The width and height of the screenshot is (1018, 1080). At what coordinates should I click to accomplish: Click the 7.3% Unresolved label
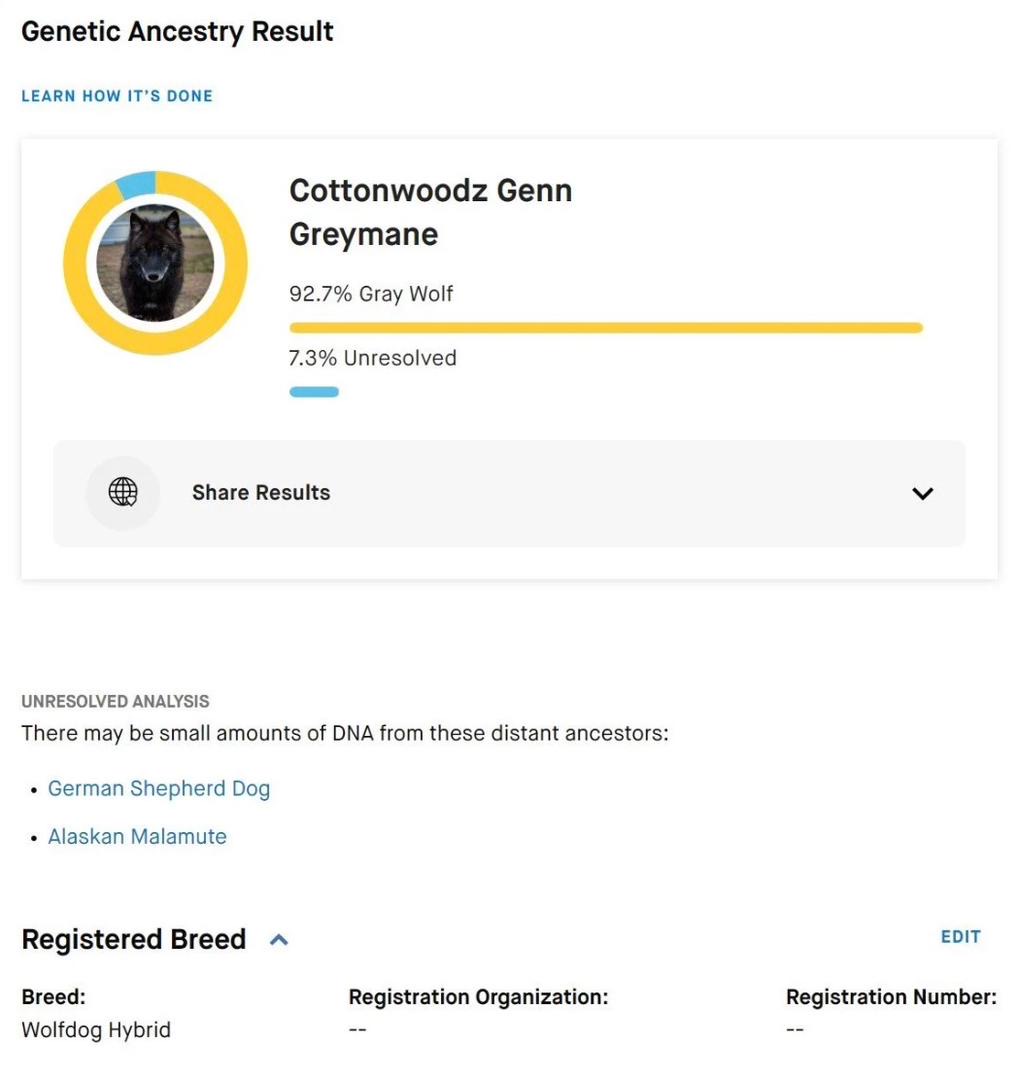(x=372, y=357)
